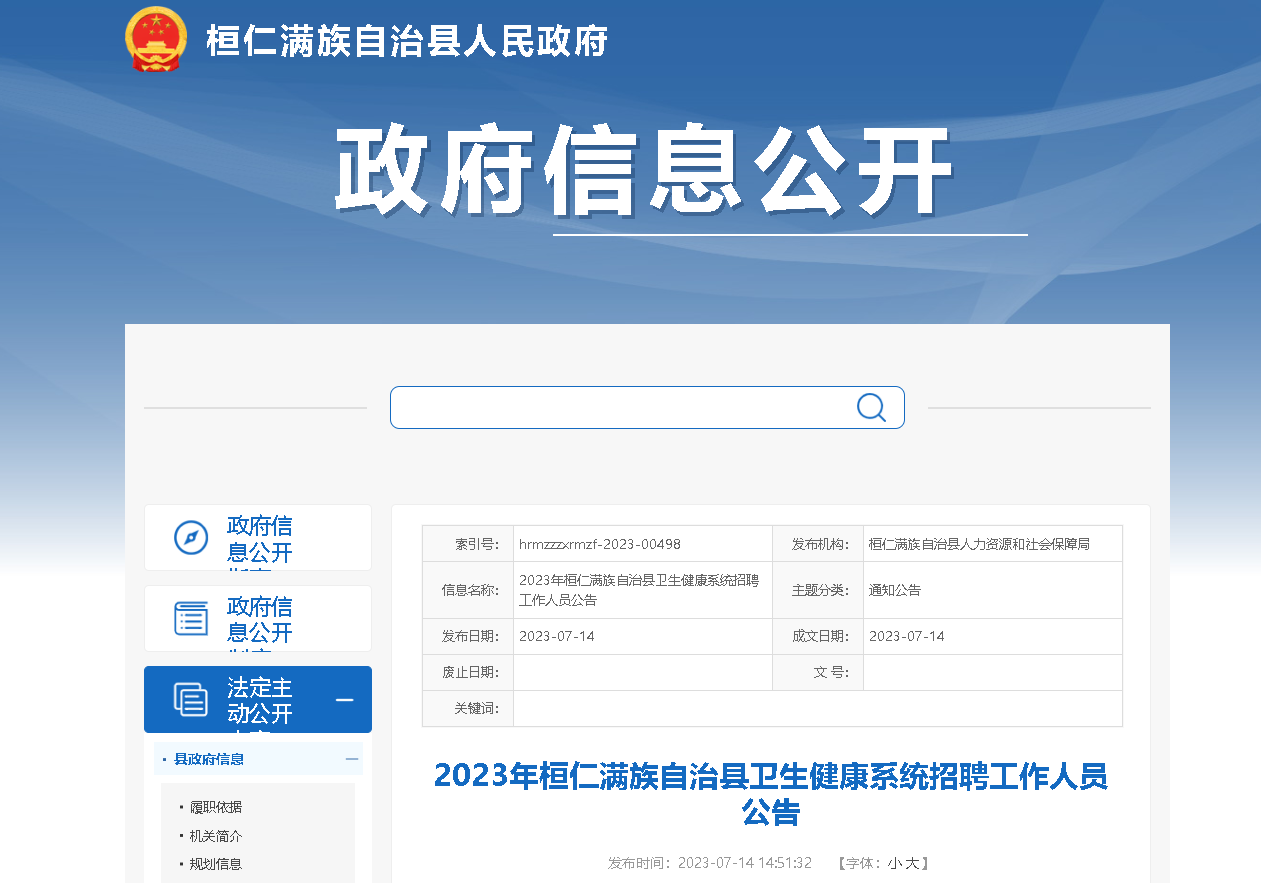Click the compass icon for 政府信息公开指南
The image size is (1261, 883).
tap(191, 537)
